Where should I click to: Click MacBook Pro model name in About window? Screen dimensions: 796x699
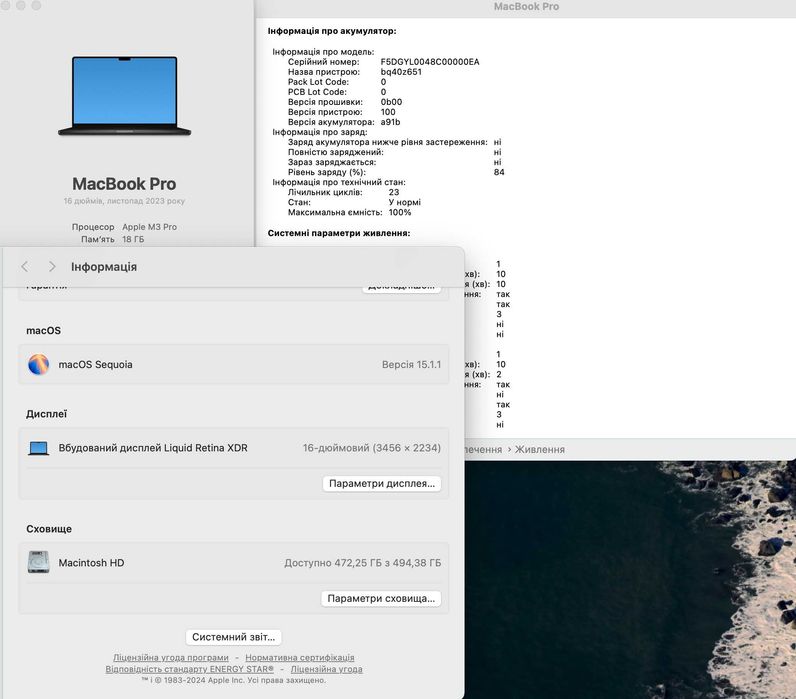point(124,184)
